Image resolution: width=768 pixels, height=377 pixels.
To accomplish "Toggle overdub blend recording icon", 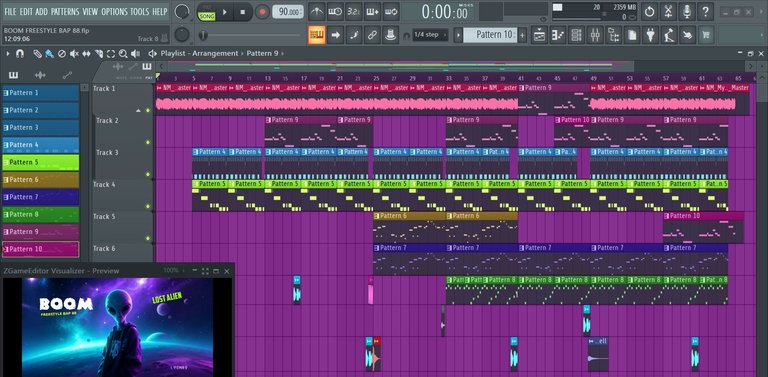I will [x=372, y=11].
